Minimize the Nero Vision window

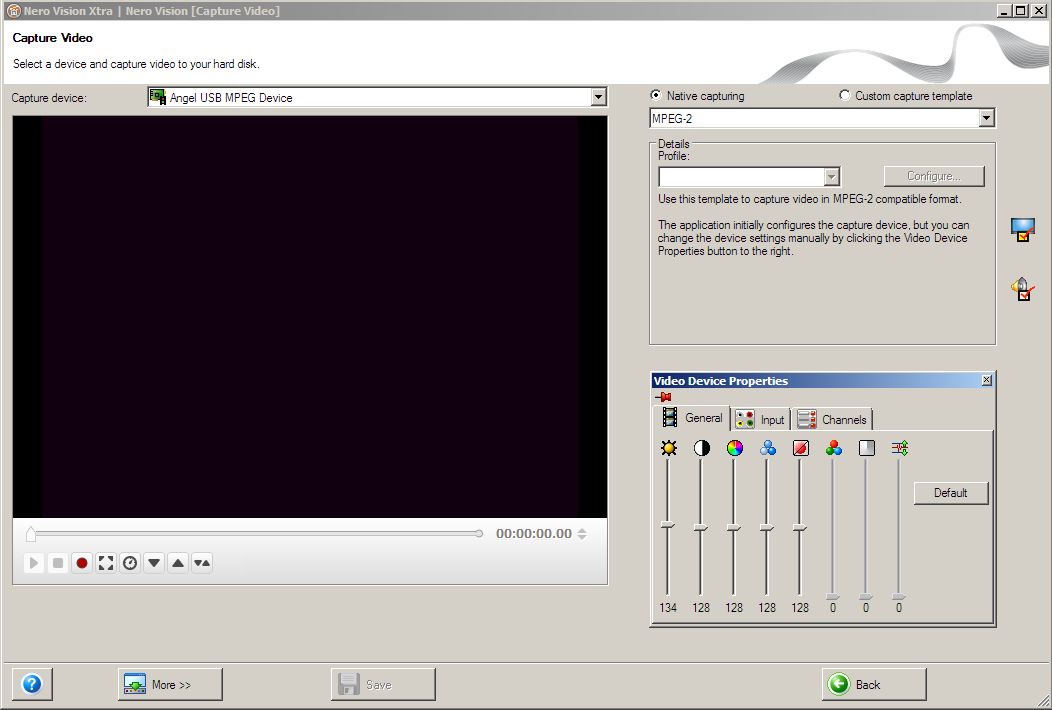point(1004,11)
